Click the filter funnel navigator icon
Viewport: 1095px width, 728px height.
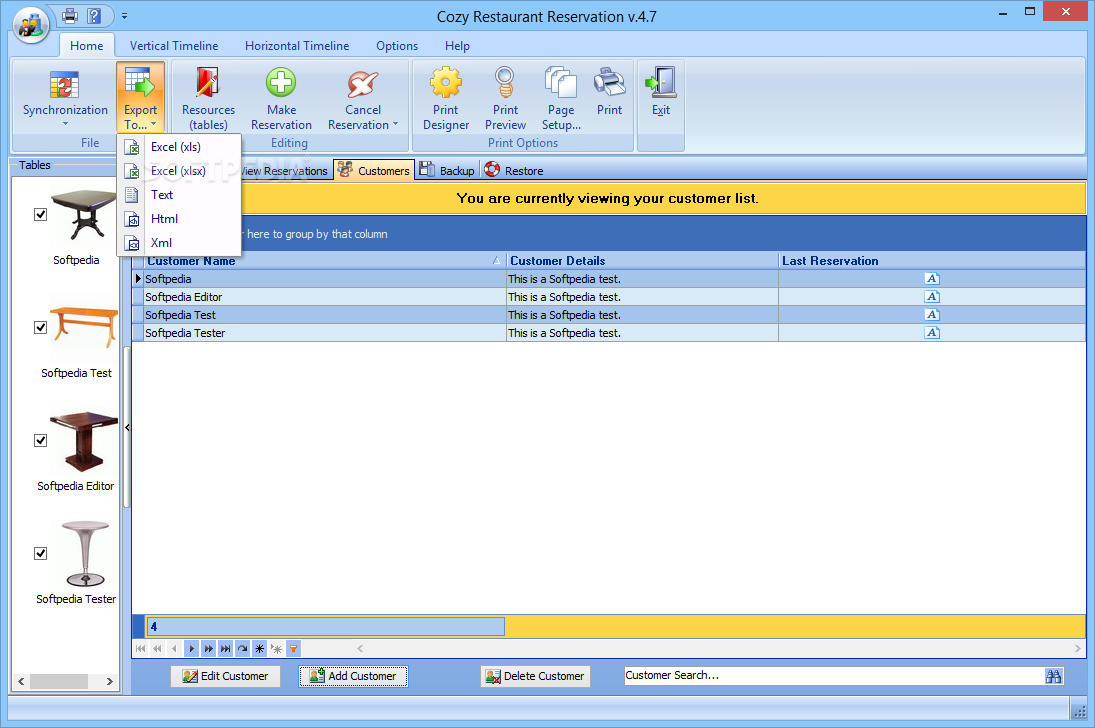tap(293, 648)
